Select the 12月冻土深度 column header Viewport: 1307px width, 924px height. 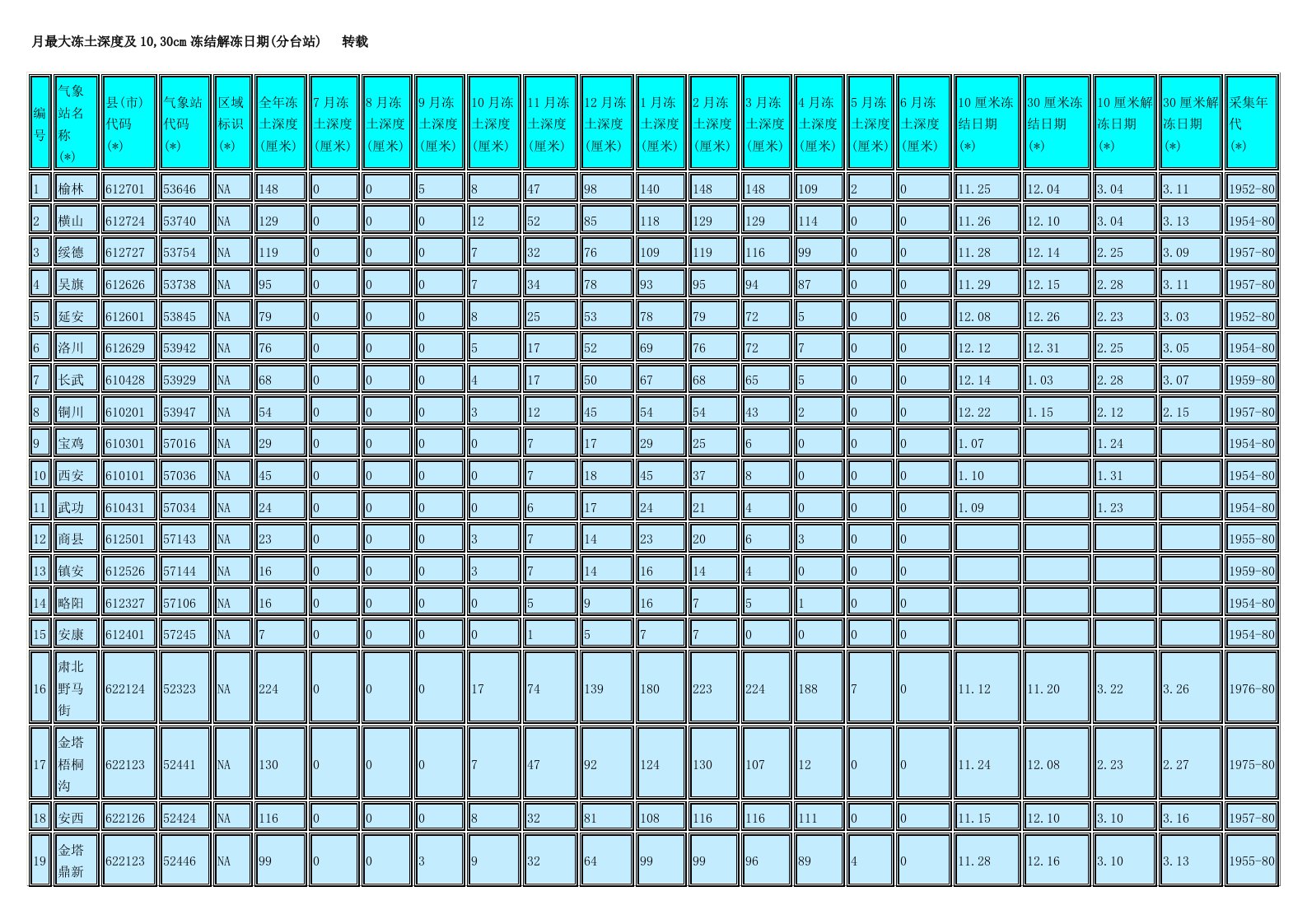606,124
